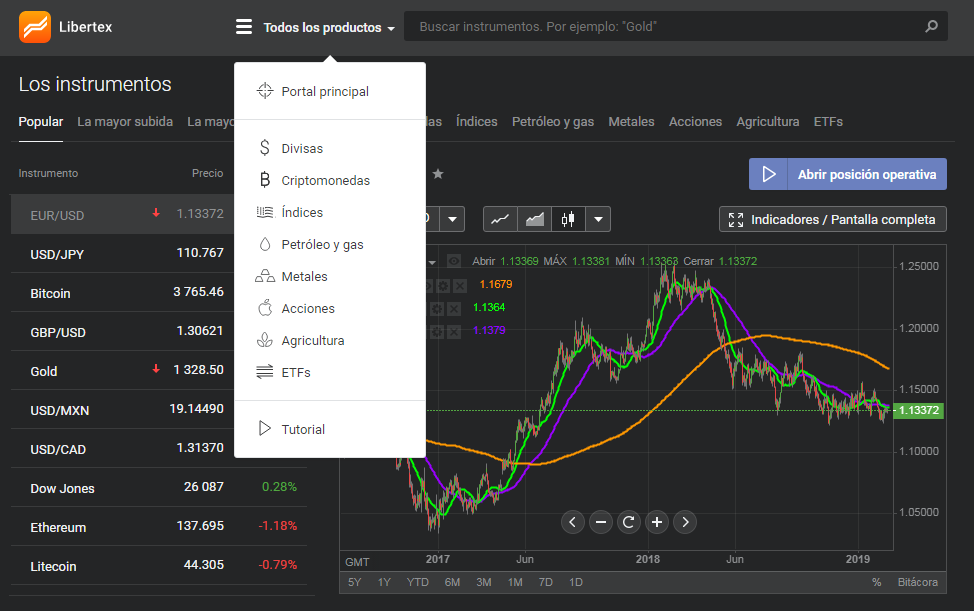Open Acciones tab in top bar

pos(695,122)
